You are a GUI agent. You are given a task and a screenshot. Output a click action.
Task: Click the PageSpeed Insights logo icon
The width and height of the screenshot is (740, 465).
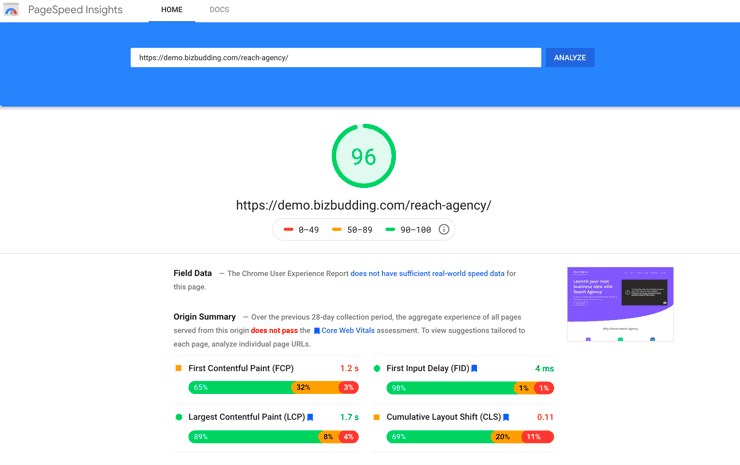[x=11, y=9]
